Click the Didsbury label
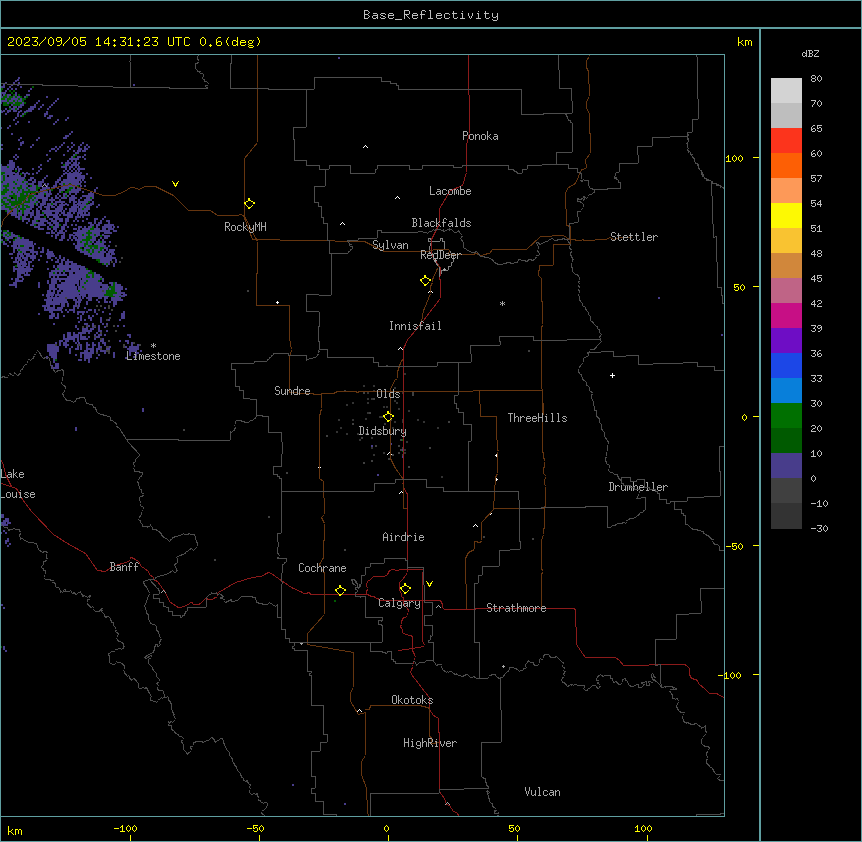 click(383, 431)
